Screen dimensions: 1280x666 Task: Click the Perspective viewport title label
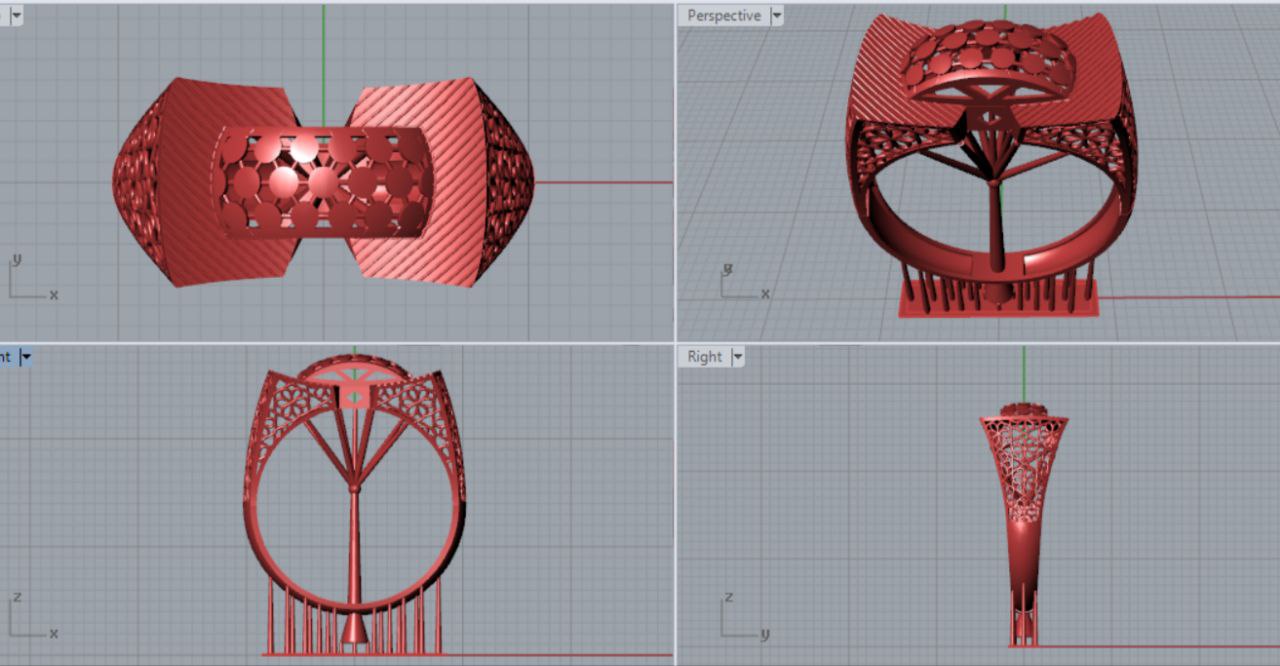[x=724, y=16]
